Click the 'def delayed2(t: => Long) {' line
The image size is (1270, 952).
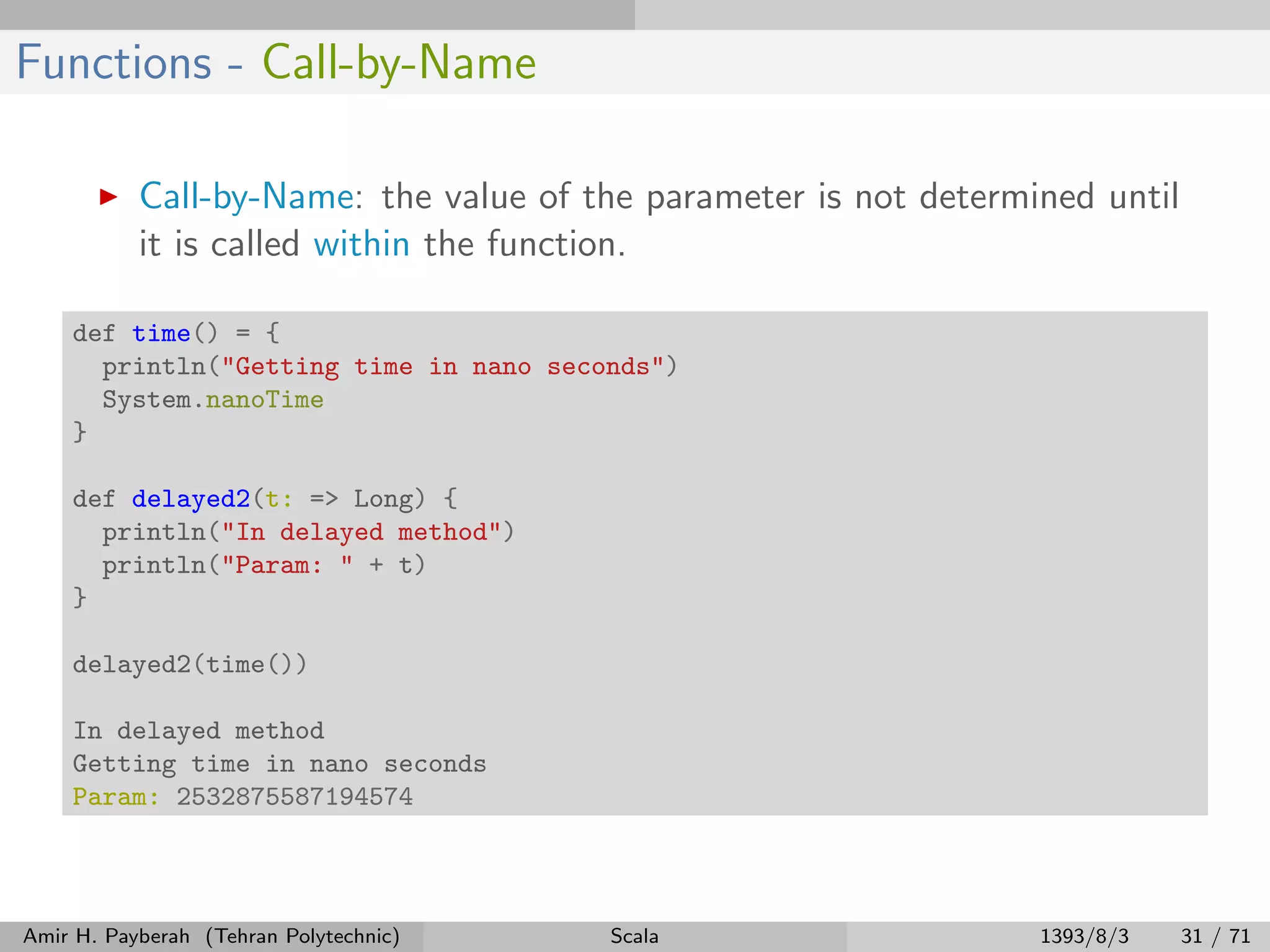265,500
